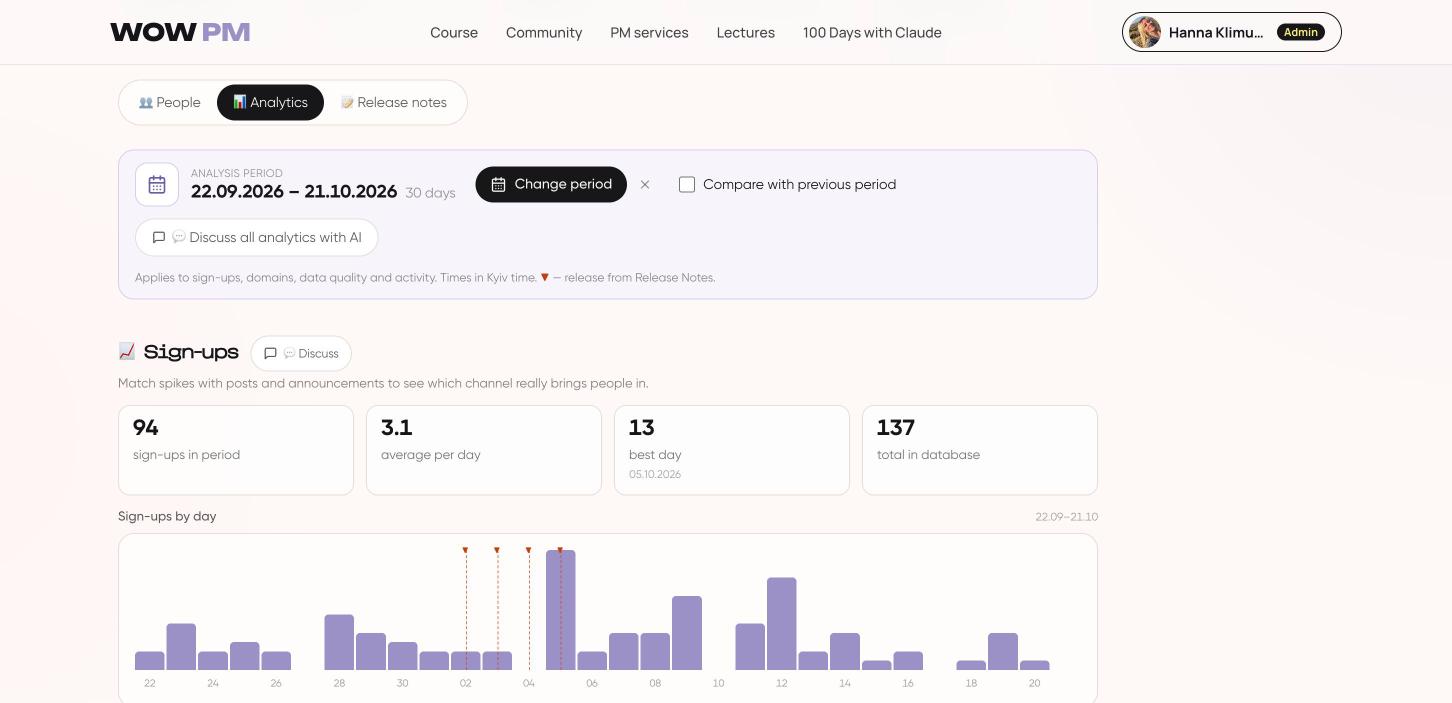Image resolution: width=1452 pixels, height=703 pixels.
Task: Click the tallest bar for day 05
Action: (x=560, y=610)
